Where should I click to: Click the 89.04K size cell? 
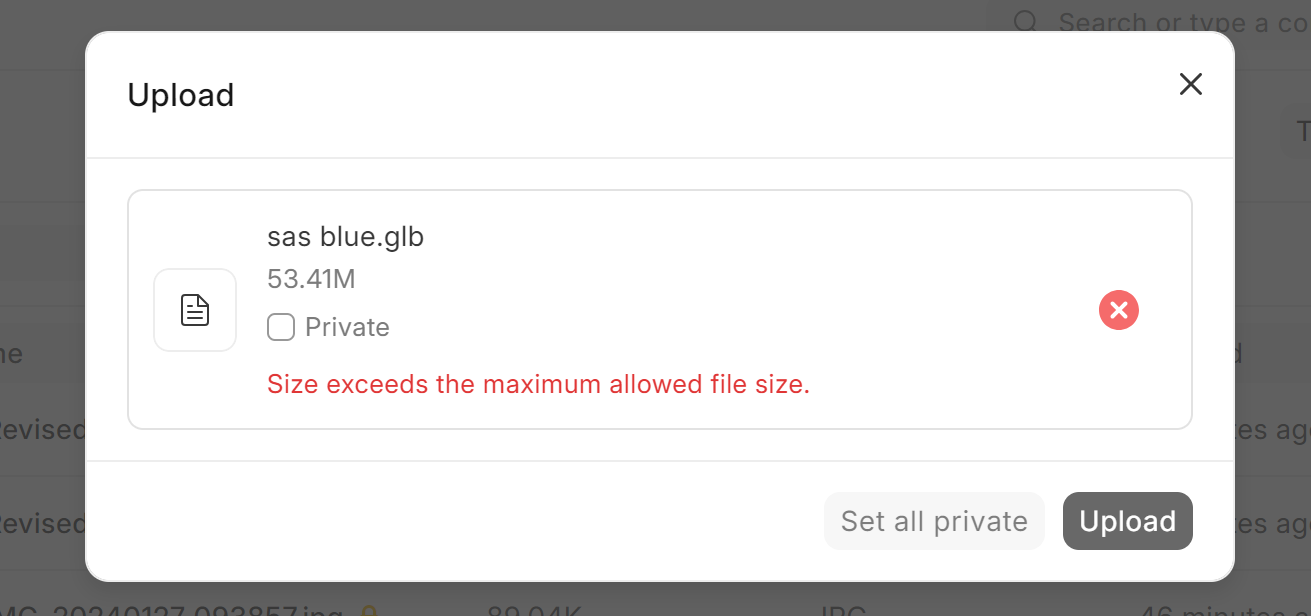[535, 610]
